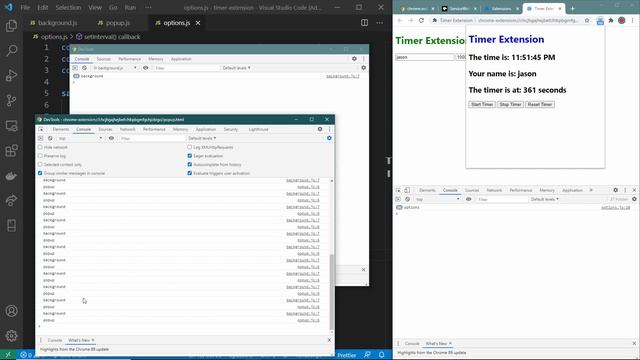Open Default levels dropdown in background DevTools

236,68
